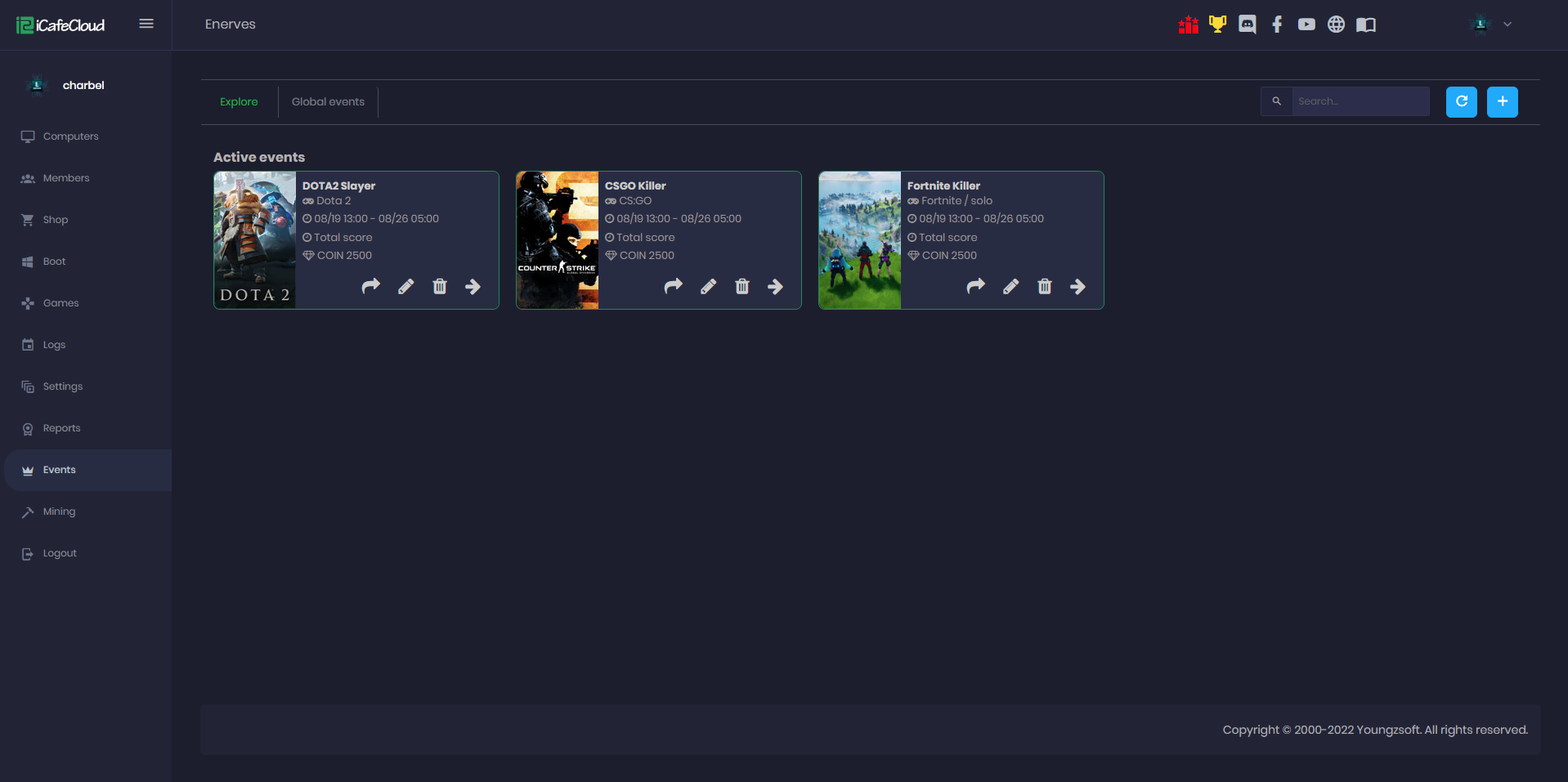
Task: Click the share arrow on DOTA2 Slayer event
Action: [x=371, y=286]
